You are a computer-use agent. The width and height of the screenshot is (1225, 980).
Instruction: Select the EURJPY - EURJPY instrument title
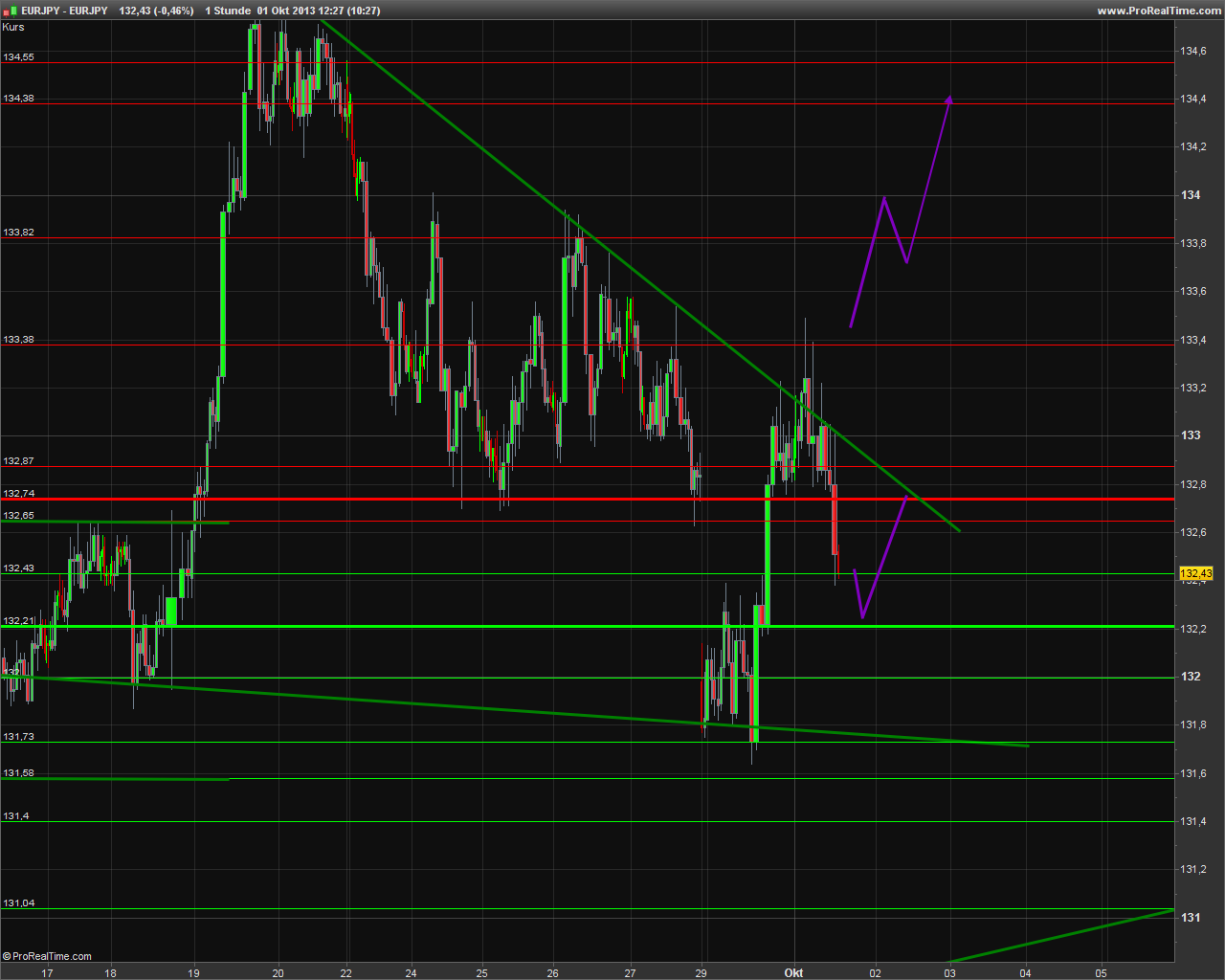[x=64, y=11]
